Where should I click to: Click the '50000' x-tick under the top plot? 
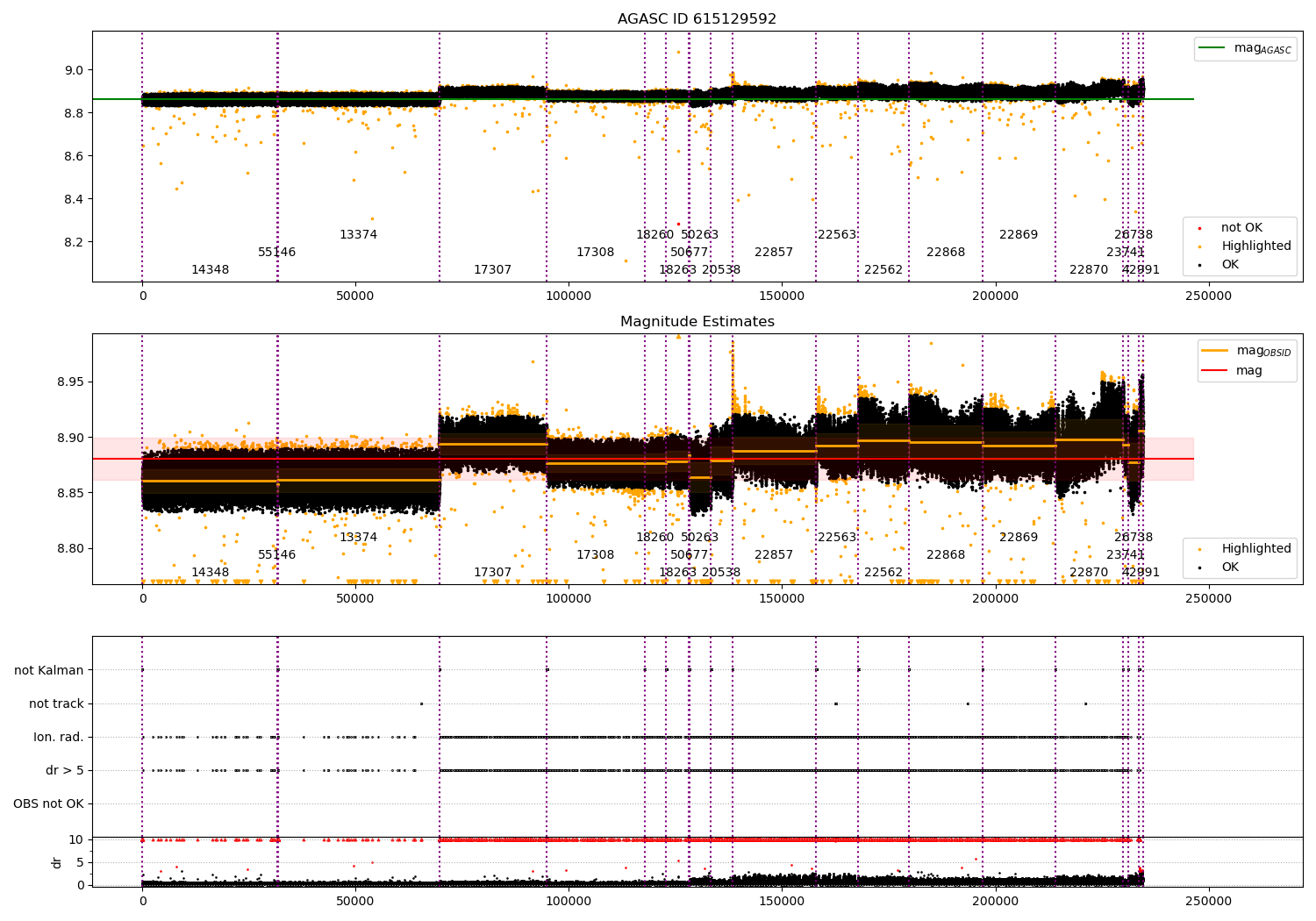pos(355,296)
